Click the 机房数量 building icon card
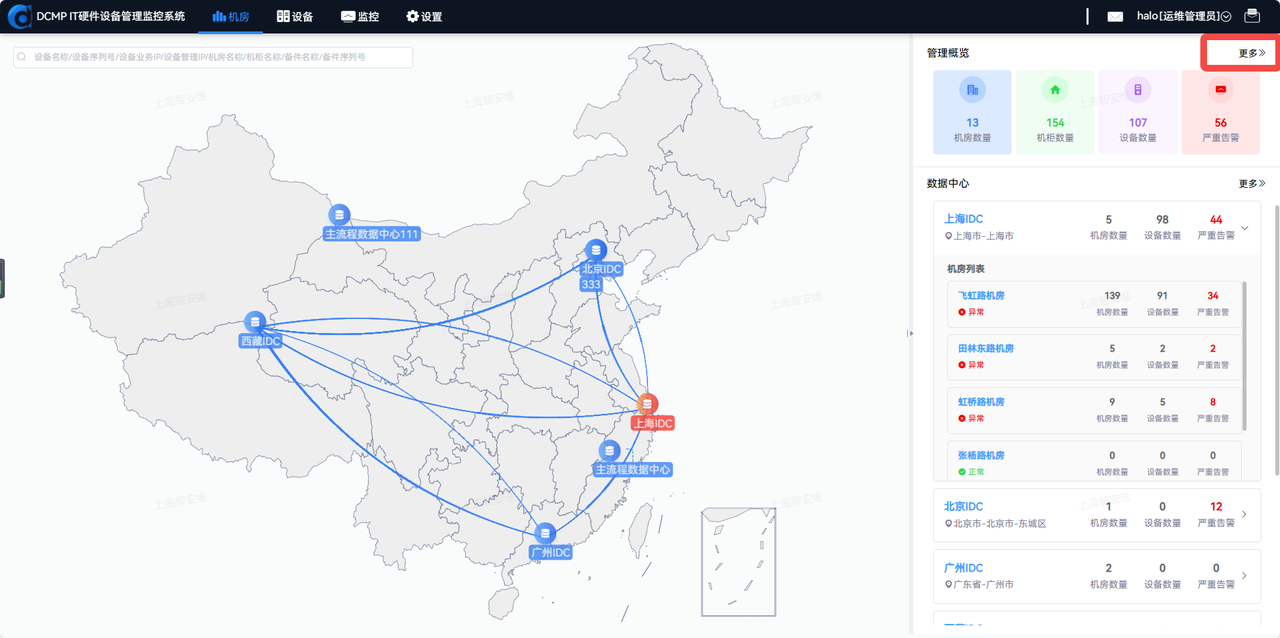1280x638 pixels. click(972, 112)
